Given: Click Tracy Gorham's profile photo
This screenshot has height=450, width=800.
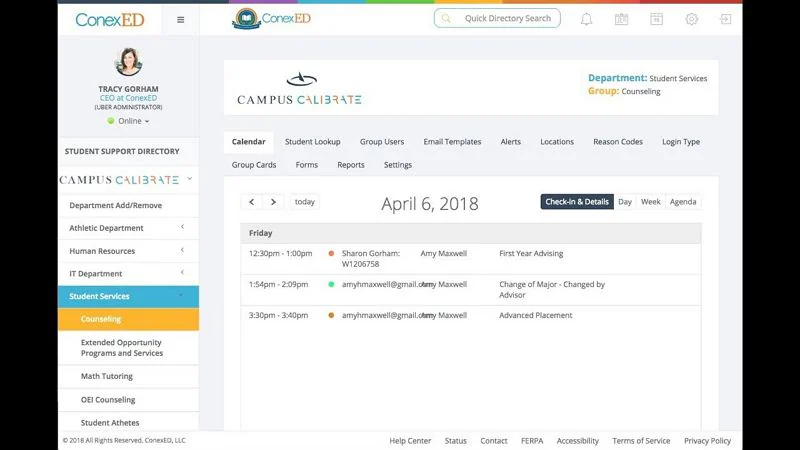Looking at the screenshot, I should coord(129,62).
